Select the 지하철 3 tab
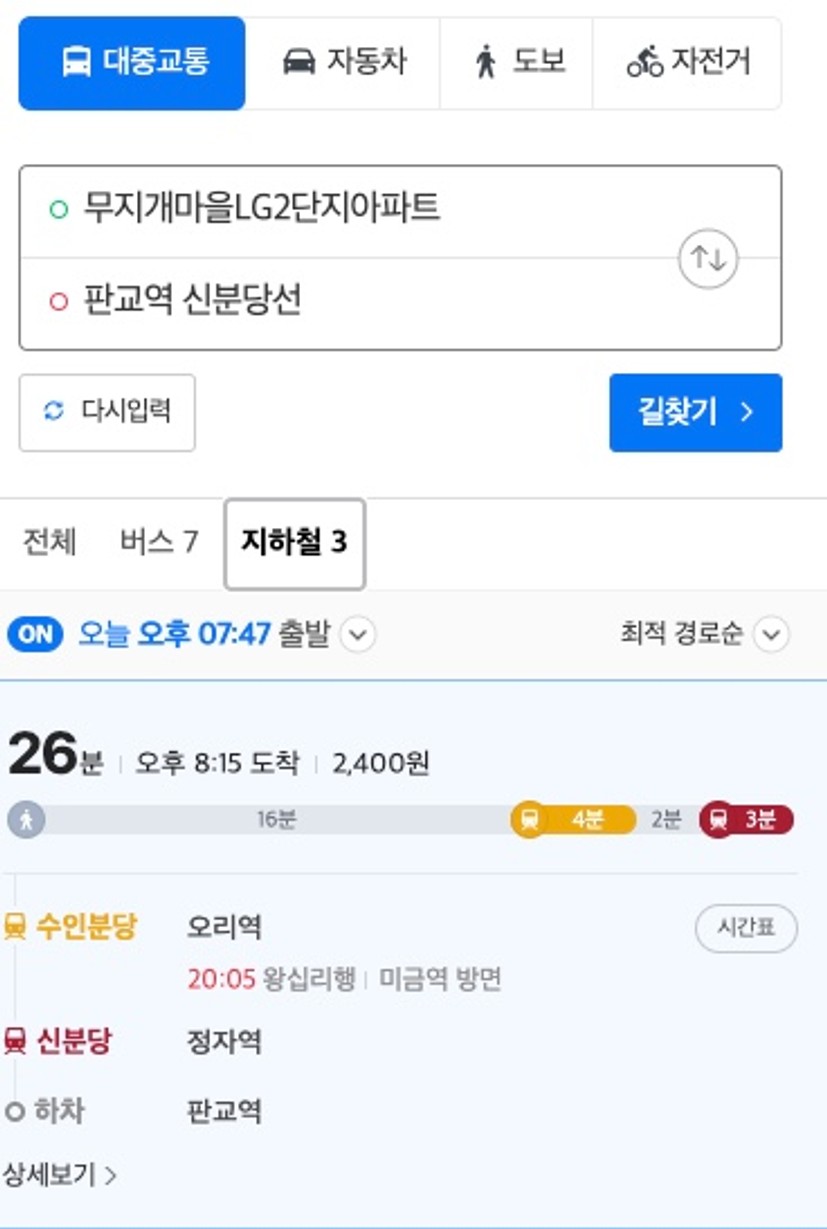 point(294,543)
